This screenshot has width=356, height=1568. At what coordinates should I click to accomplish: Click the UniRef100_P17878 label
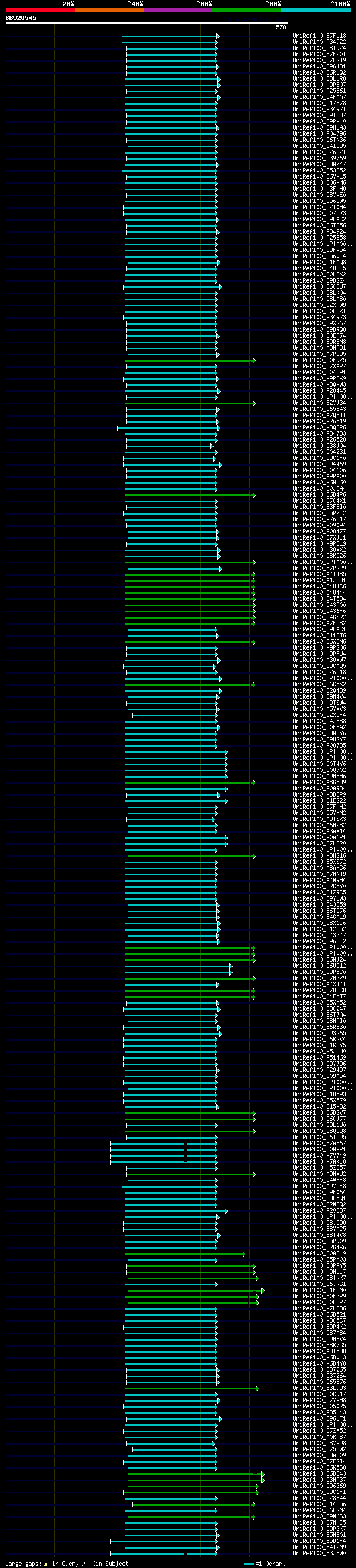tap(319, 103)
